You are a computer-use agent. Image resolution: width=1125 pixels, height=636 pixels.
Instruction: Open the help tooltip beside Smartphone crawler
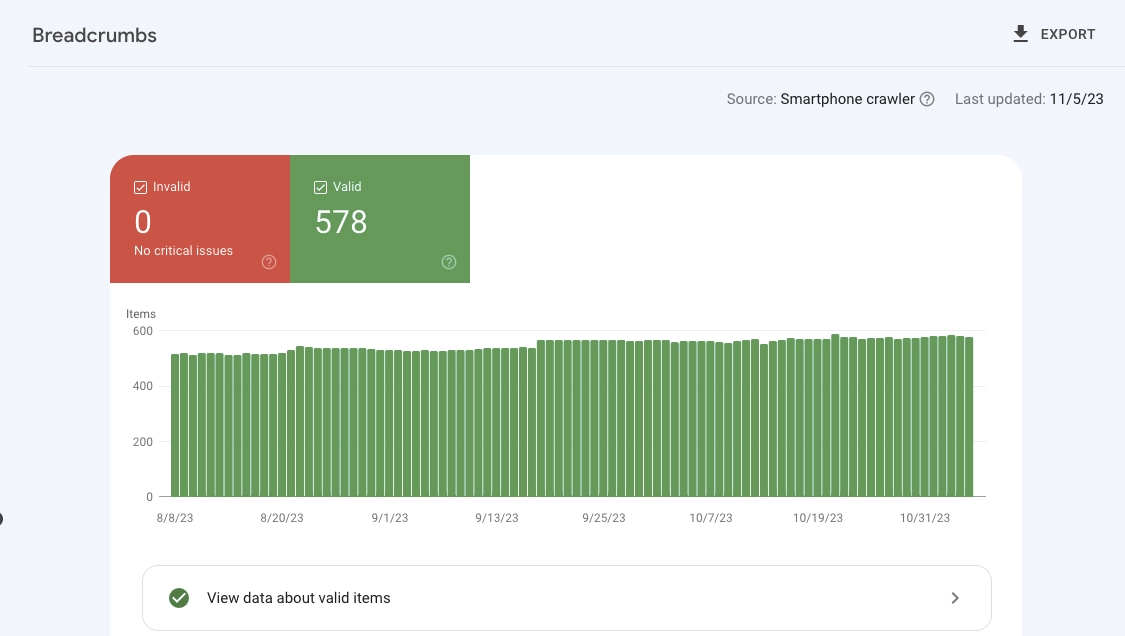coord(927,99)
